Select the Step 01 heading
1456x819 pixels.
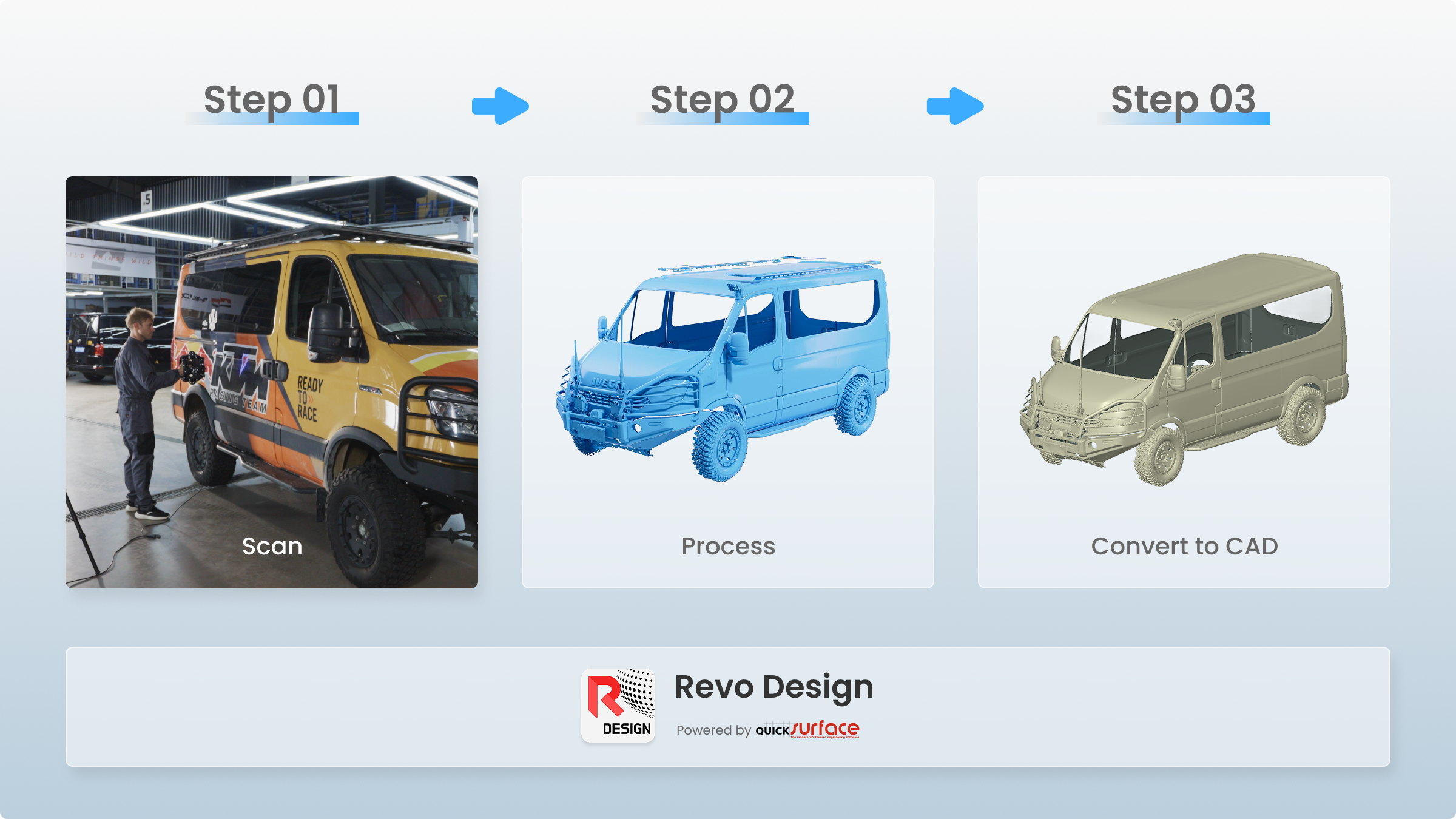point(272,99)
